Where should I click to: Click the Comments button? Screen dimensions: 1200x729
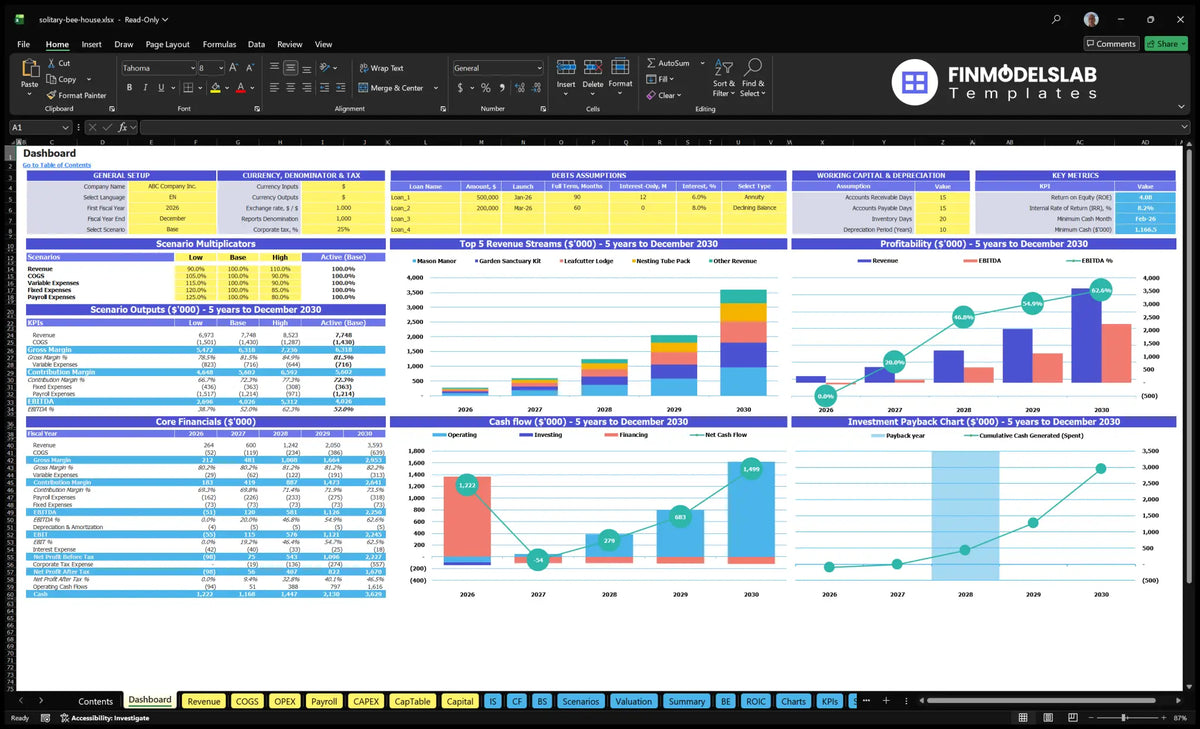(x=1111, y=44)
